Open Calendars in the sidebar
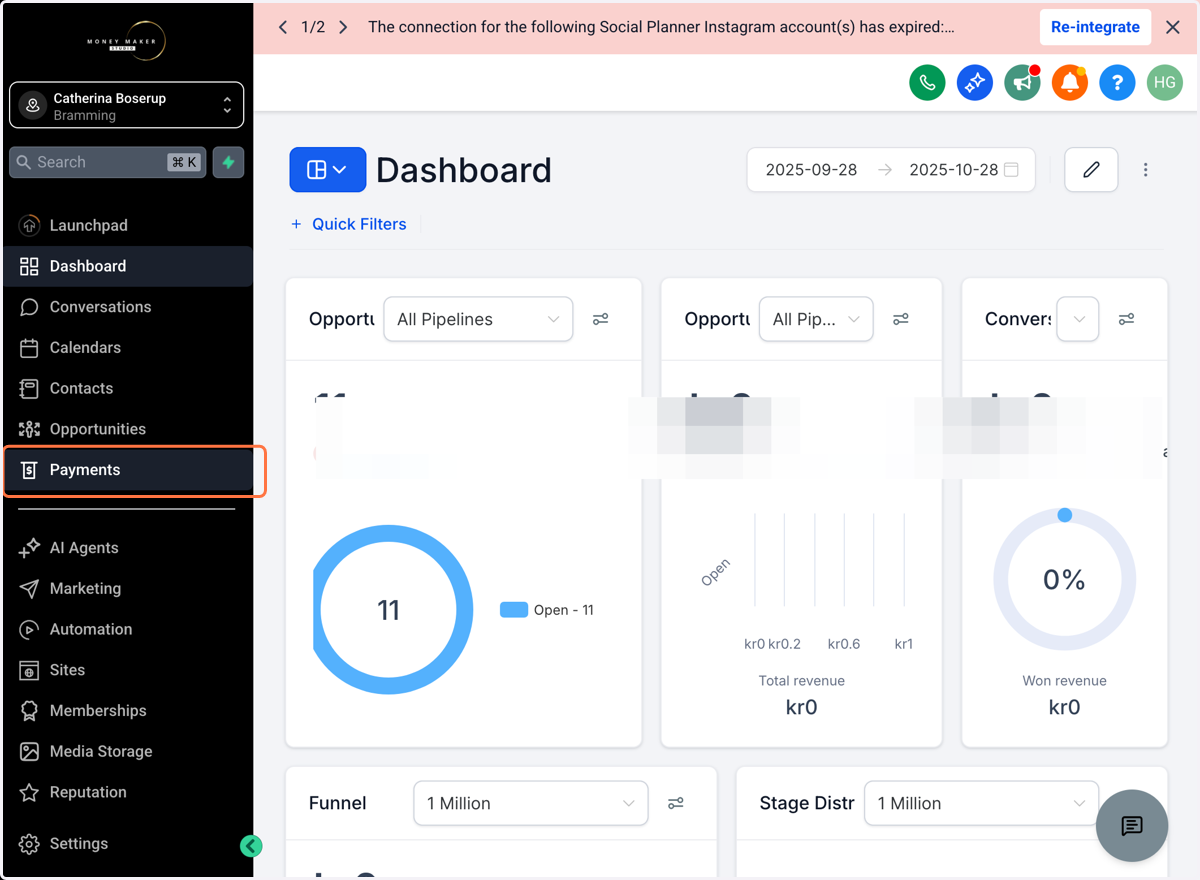Viewport: 1200px width, 880px height. coord(126,347)
